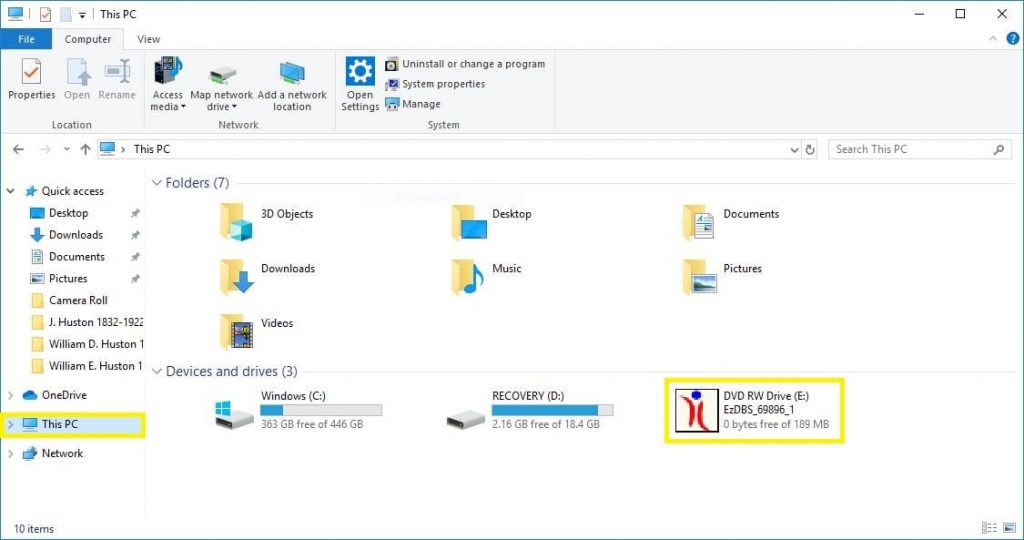The width and height of the screenshot is (1024, 540).
Task: Click Properties checkmark in quick access toolbar
Action: 45,14
